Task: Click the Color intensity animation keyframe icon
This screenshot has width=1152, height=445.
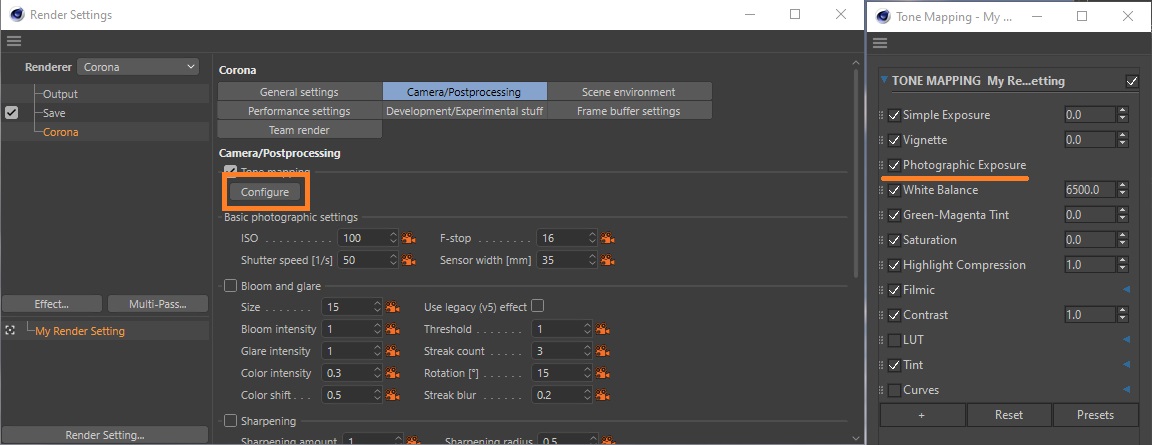Action: coord(393,373)
